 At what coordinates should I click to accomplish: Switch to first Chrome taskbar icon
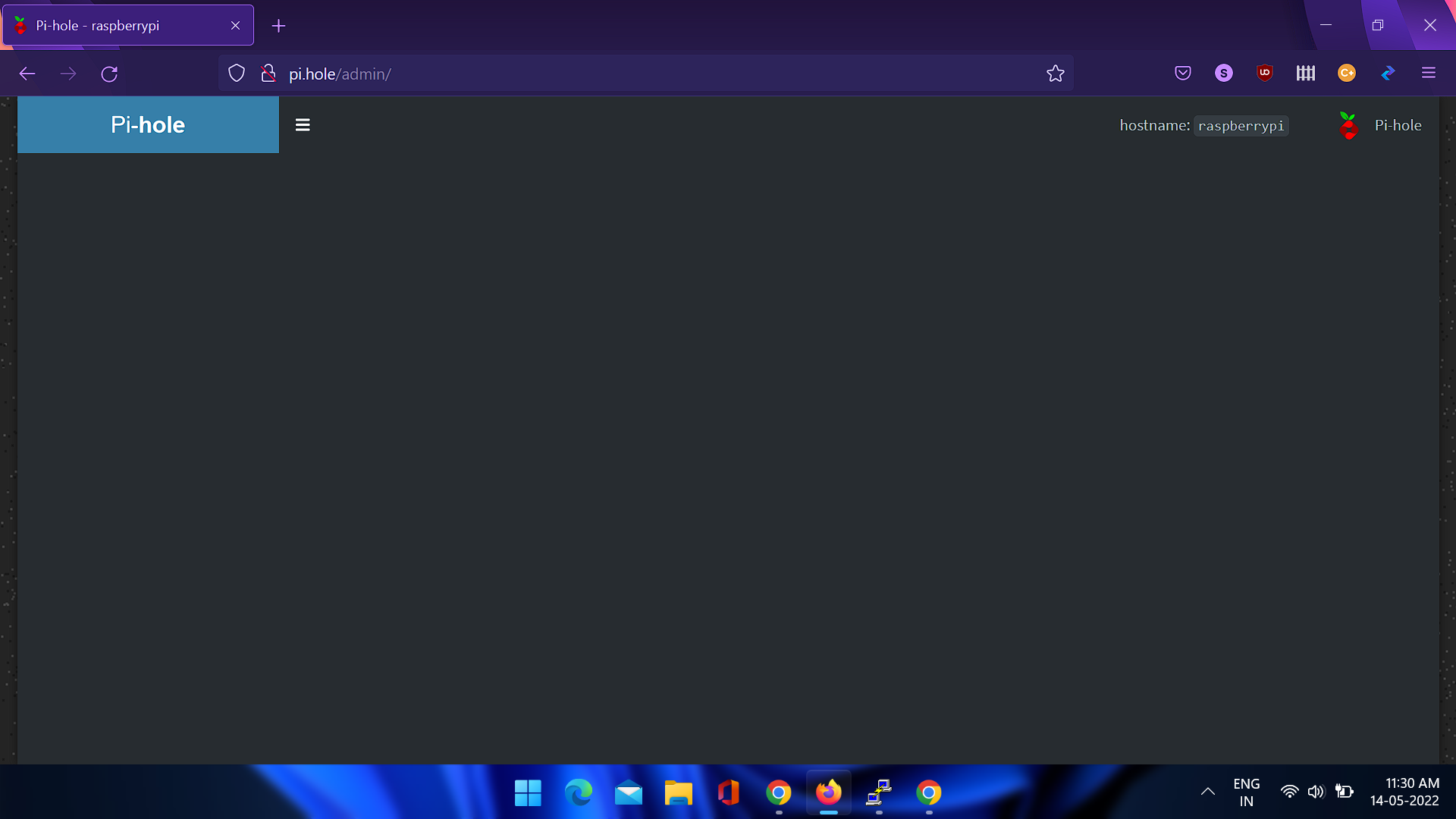tap(778, 793)
